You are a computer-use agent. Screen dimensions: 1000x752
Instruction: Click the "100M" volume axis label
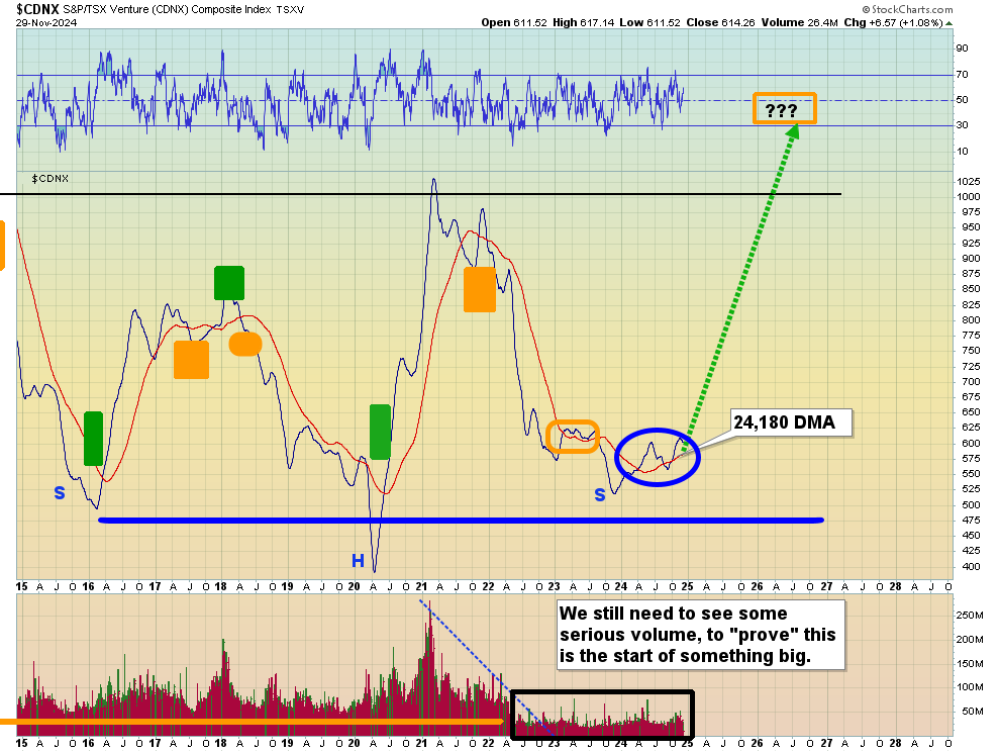pos(969,688)
